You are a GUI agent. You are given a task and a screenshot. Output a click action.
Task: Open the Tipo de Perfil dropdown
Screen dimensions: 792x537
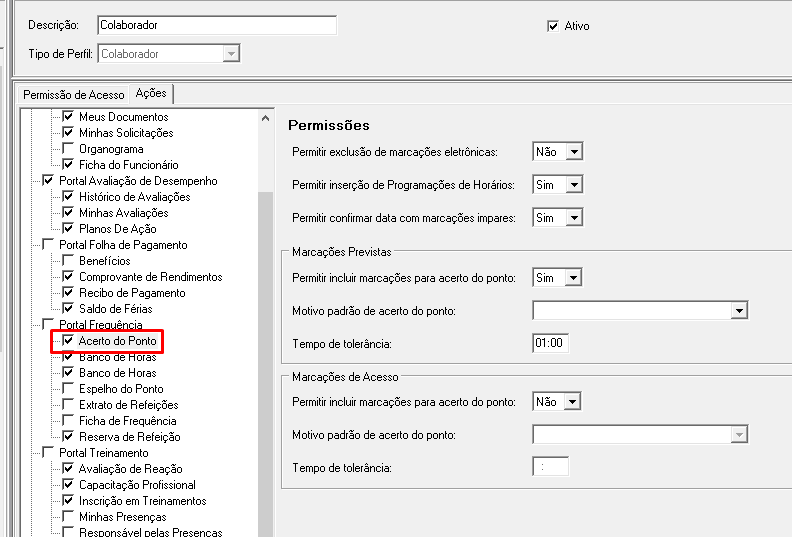pyautogui.click(x=231, y=54)
